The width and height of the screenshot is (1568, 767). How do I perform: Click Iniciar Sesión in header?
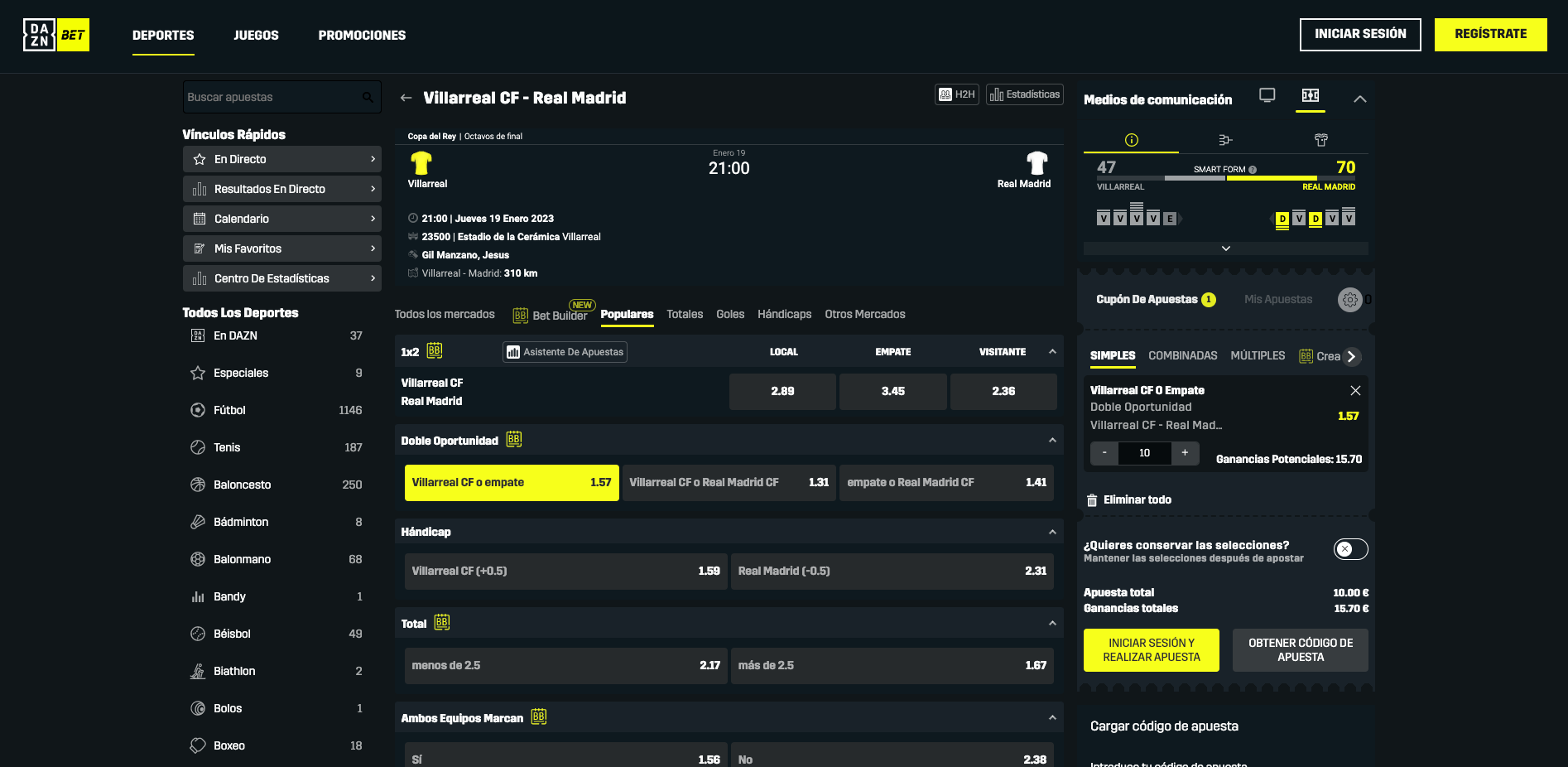click(x=1360, y=35)
